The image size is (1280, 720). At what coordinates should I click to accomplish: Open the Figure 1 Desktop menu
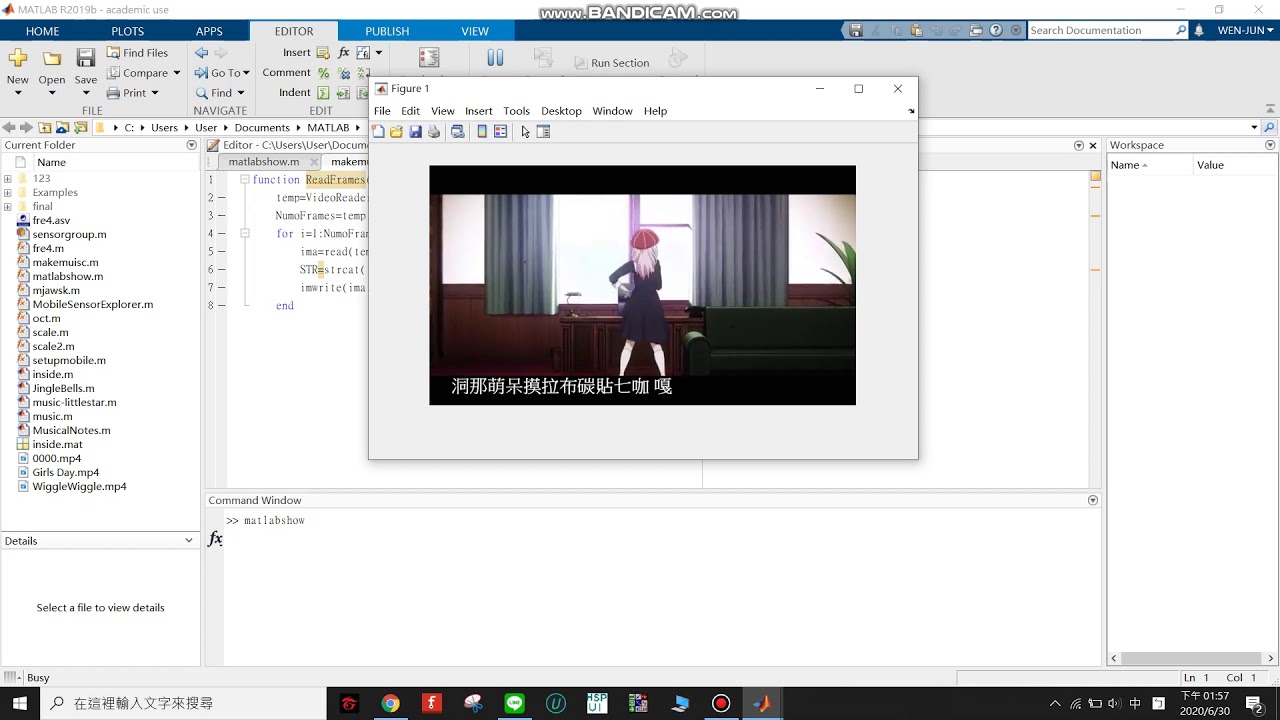pyautogui.click(x=561, y=111)
